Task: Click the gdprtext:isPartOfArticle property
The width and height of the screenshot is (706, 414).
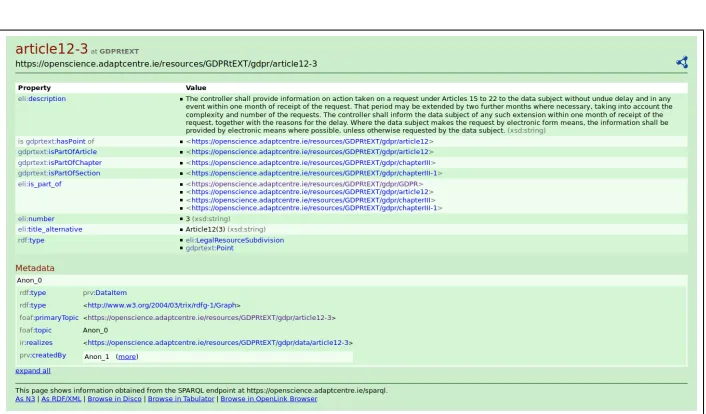Action: click(x=57, y=152)
